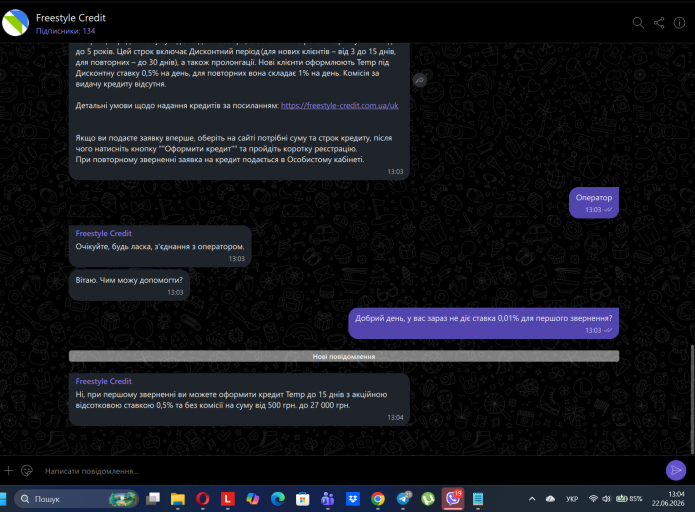The height and width of the screenshot is (512, 695).
Task: Click the message 'Вітаю. Чим можу допомогти?'
Action: 129,285
